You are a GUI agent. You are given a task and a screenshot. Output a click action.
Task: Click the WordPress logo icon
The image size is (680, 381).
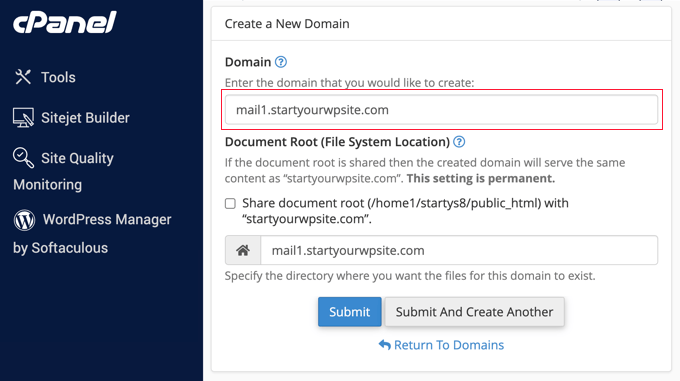click(24, 220)
